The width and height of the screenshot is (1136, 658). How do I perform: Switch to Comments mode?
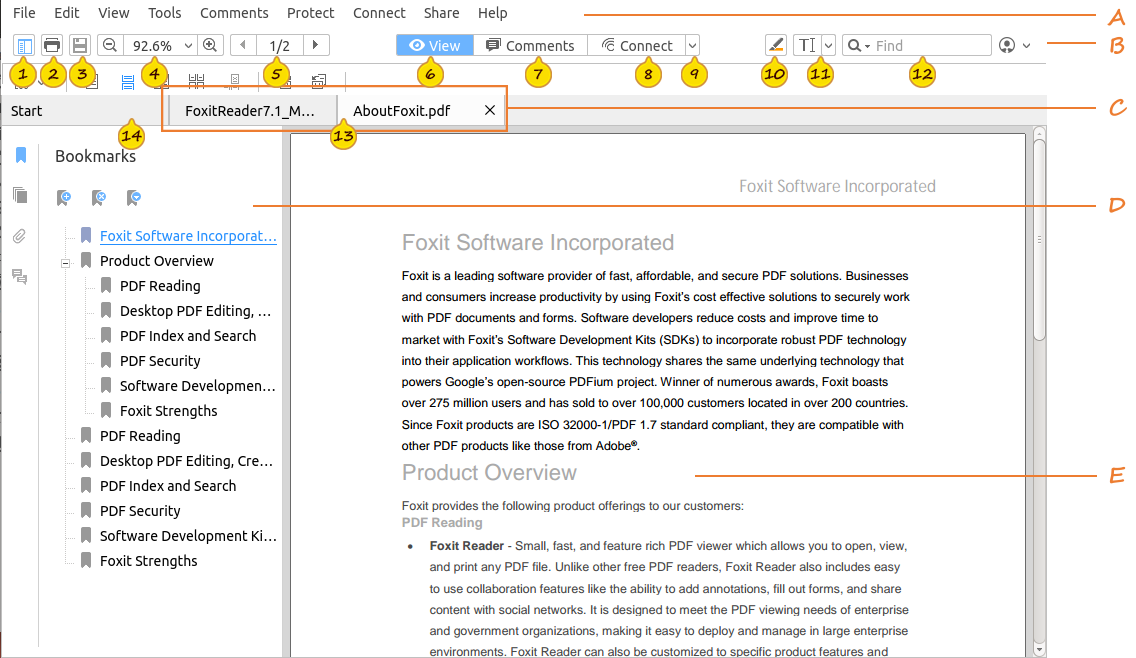530,46
